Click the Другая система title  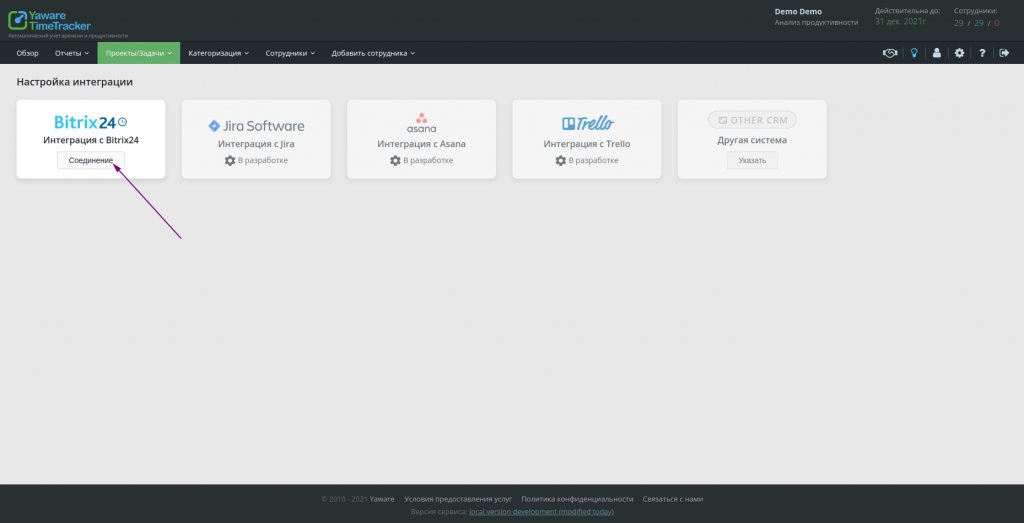752,140
